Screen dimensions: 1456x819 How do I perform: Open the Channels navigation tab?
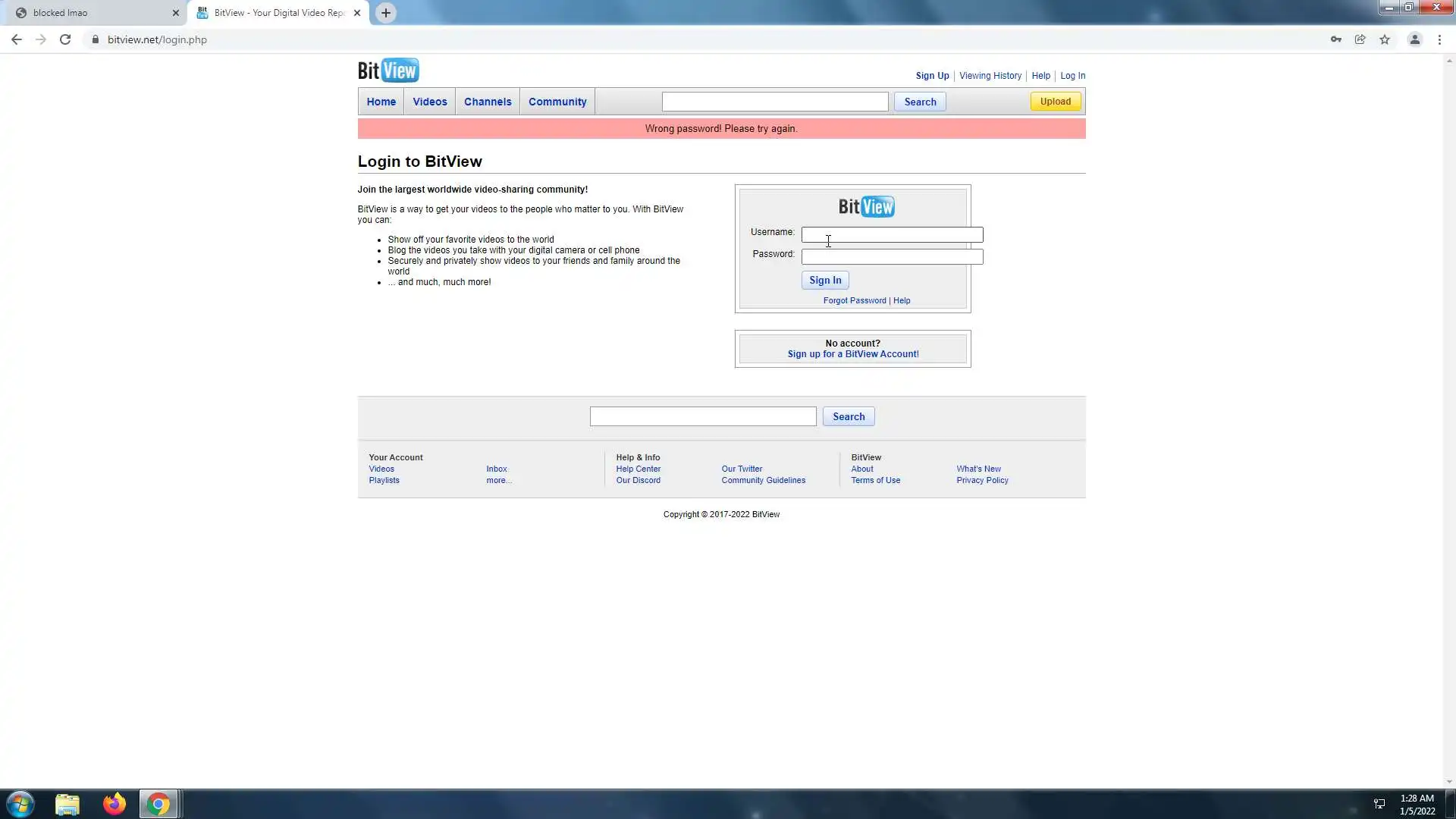tap(488, 102)
